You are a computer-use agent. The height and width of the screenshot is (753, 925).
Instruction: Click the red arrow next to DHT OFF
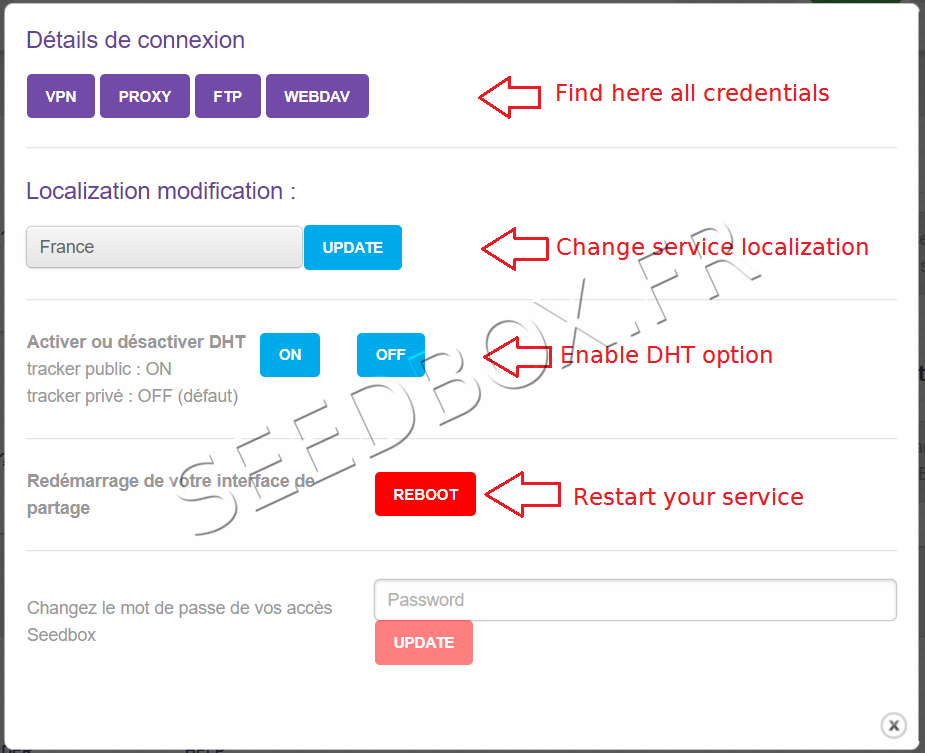(x=517, y=355)
